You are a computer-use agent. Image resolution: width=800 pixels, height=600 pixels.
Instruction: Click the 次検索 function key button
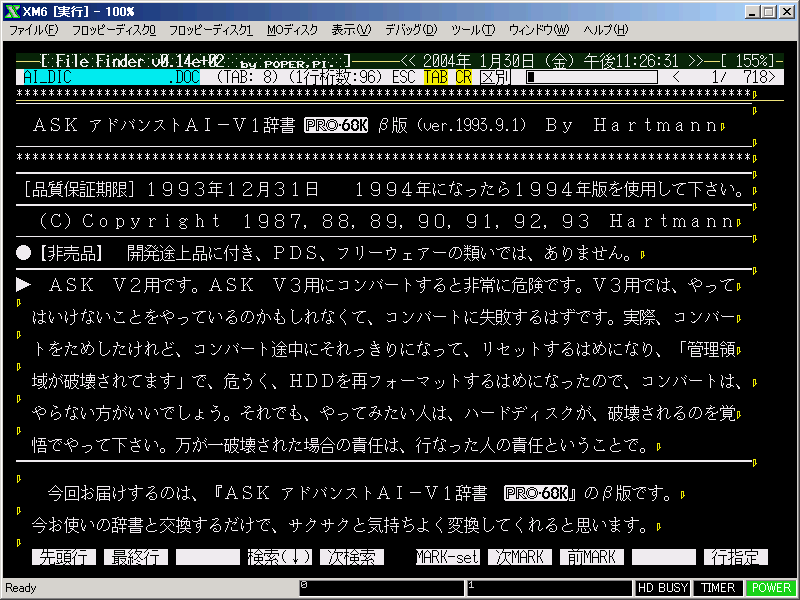[352, 557]
